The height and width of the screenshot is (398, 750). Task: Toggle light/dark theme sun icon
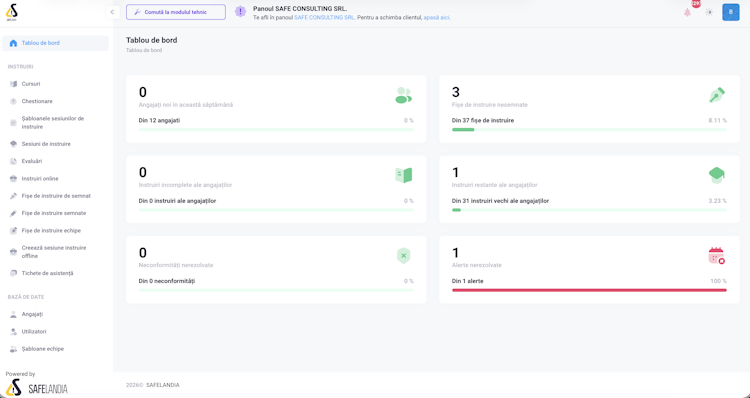(x=709, y=12)
